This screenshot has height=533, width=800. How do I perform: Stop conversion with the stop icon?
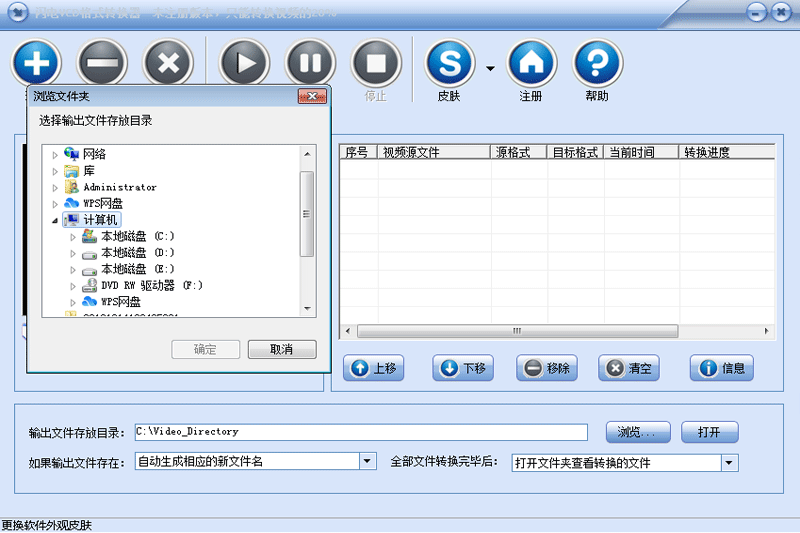pyautogui.click(x=376, y=63)
